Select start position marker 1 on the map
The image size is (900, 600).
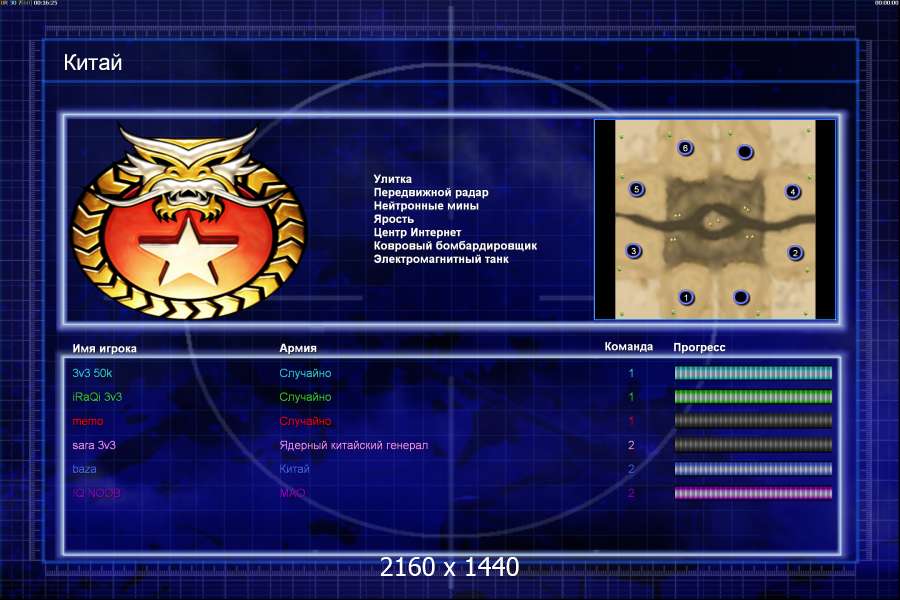[x=685, y=297]
